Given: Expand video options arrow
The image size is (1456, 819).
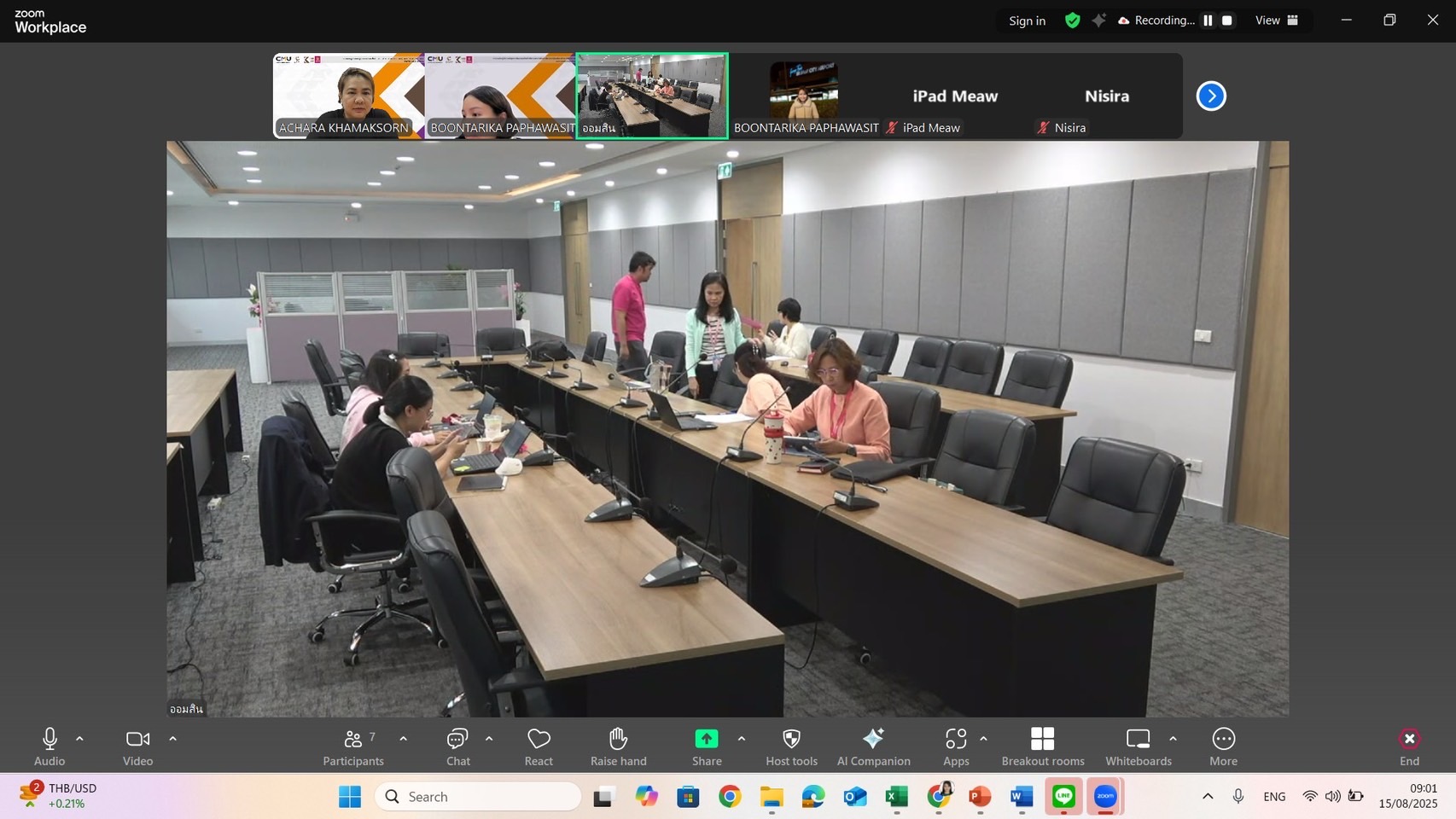Looking at the screenshot, I should tap(172, 739).
